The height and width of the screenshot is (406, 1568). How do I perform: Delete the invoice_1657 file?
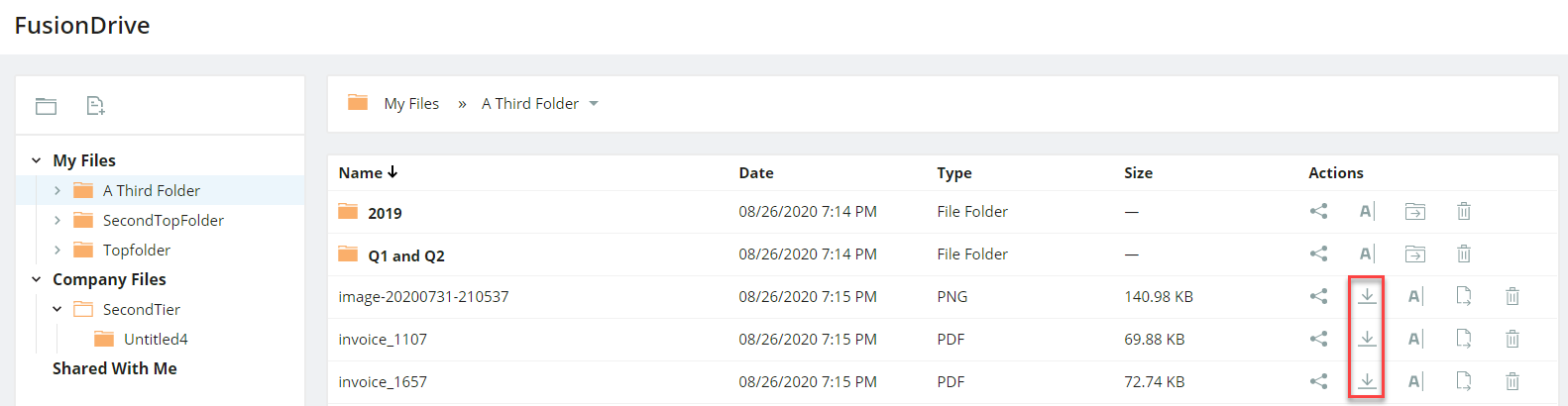(x=1512, y=381)
